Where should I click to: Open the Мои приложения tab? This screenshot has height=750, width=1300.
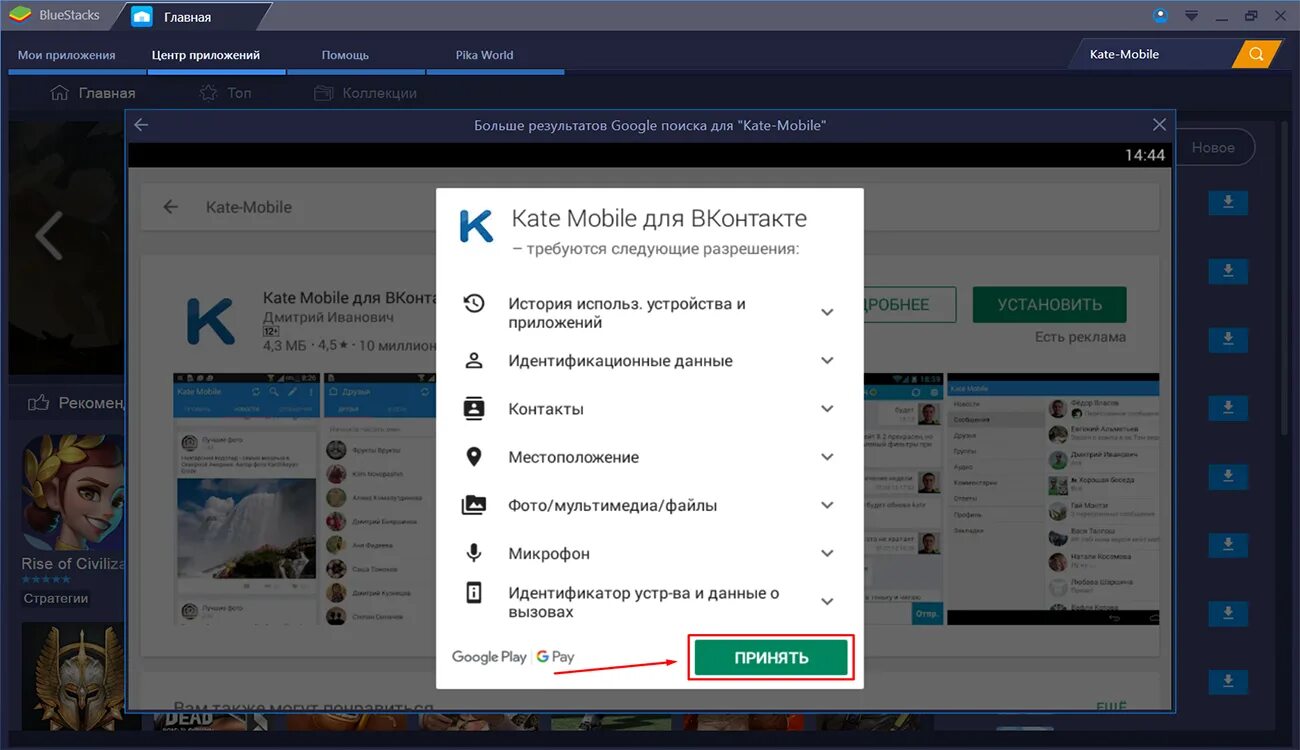pos(67,55)
